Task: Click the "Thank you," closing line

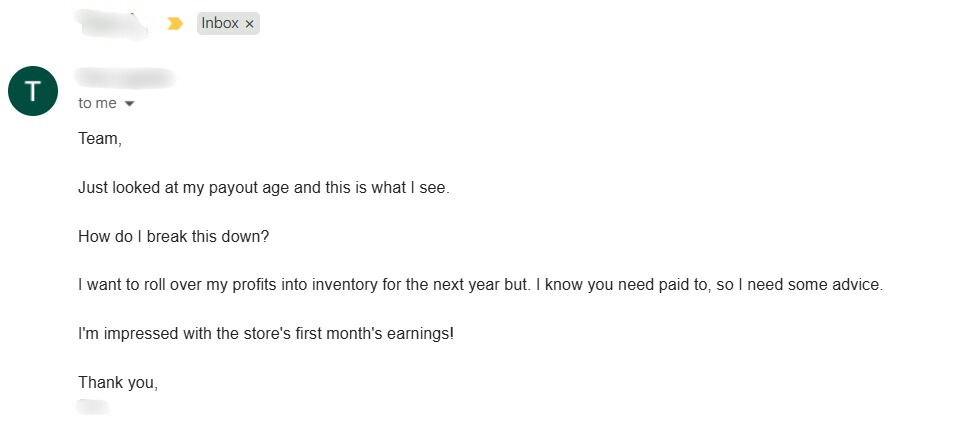Action: pos(118,383)
